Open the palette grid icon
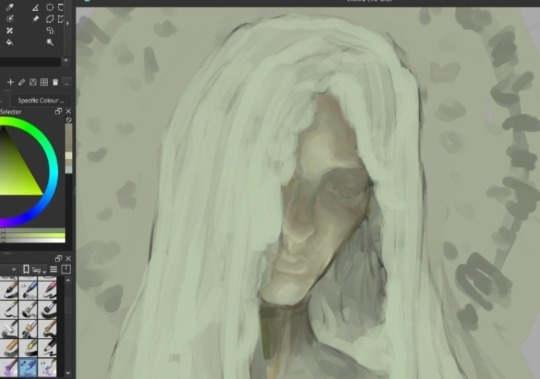Image resolution: width=540 pixels, height=379 pixels. tap(44, 82)
